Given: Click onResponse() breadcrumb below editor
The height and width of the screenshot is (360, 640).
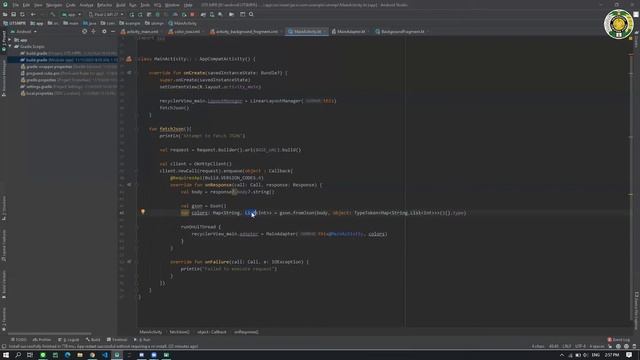Looking at the screenshot, I should pyautogui.click(x=246, y=332).
